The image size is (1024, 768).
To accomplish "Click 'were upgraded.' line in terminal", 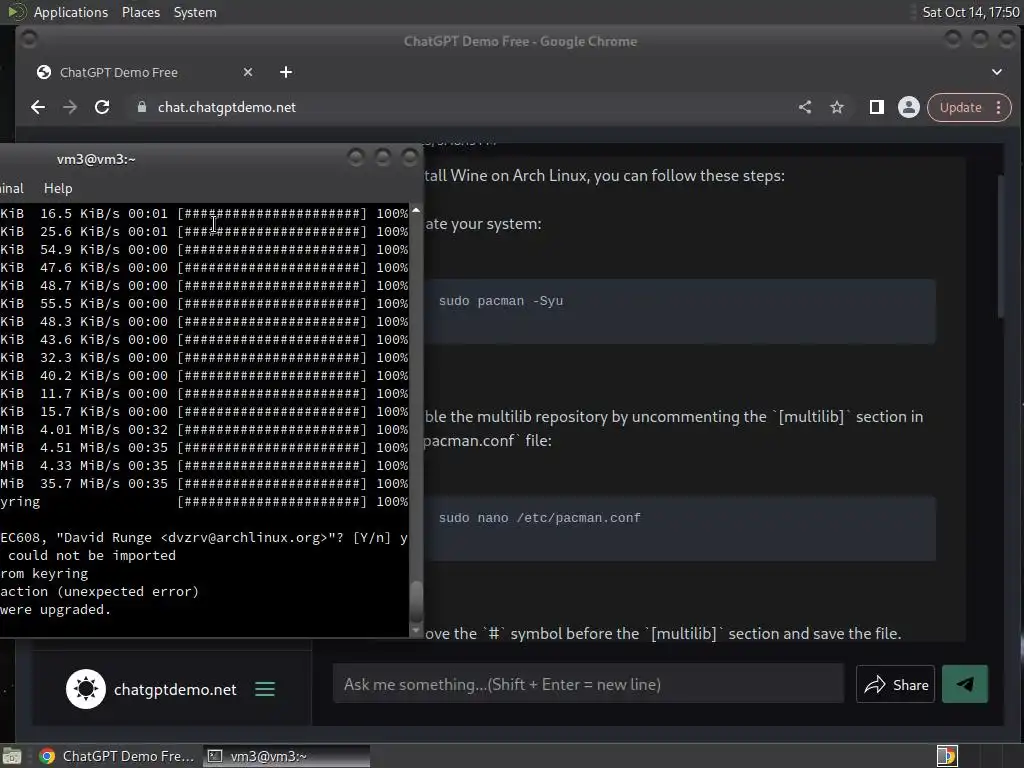I will click(56, 609).
